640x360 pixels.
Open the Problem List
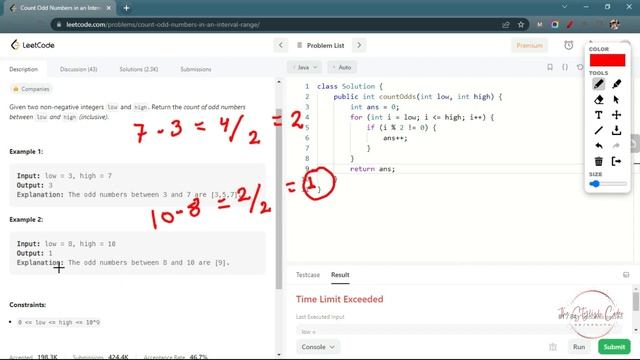click(320, 45)
